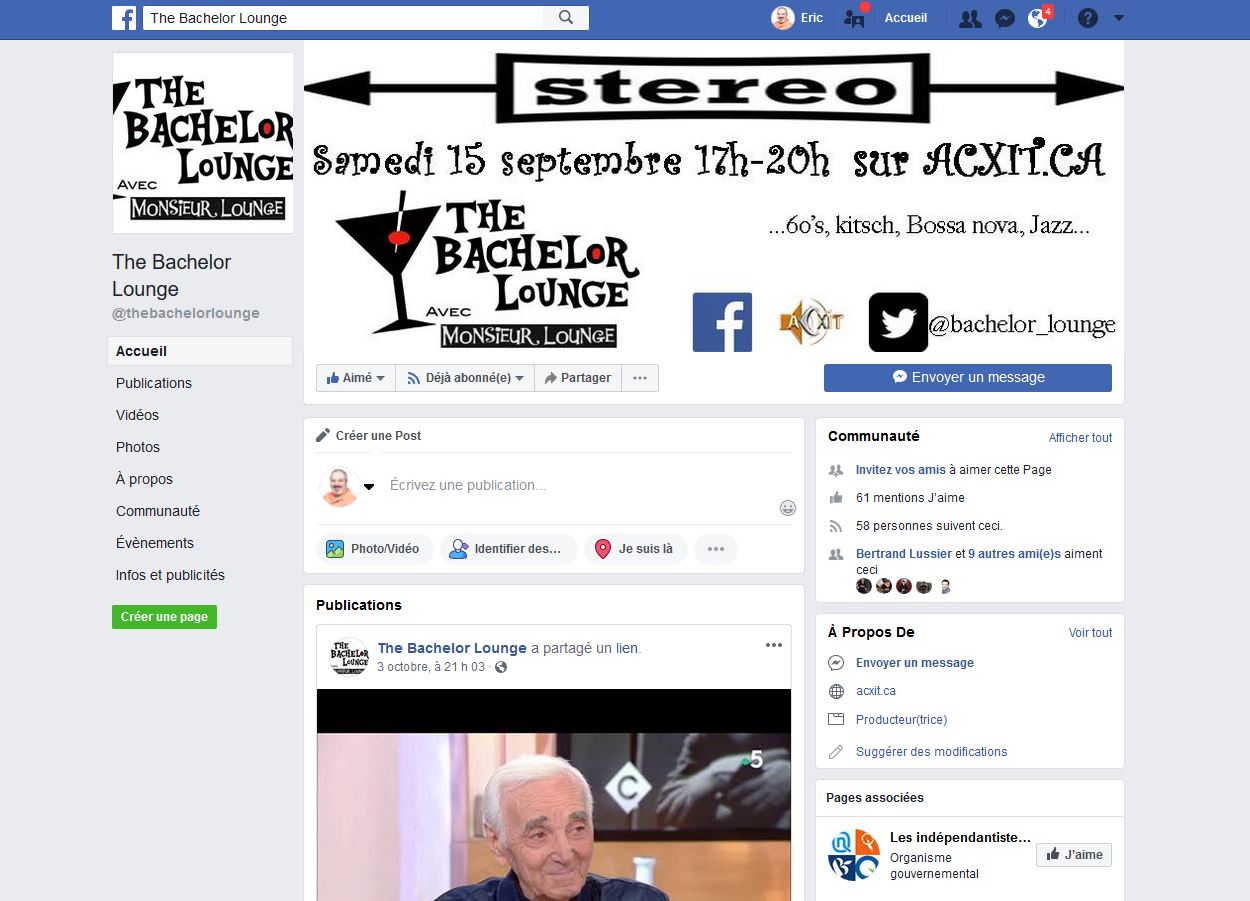This screenshot has width=1250, height=901.
Task: Click the Producteur(trice) category link
Action: [901, 720]
